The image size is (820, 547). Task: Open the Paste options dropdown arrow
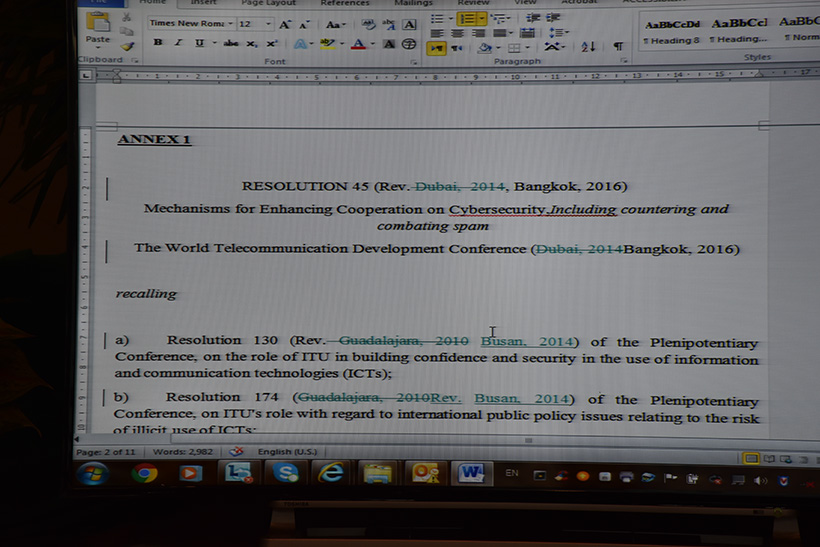click(x=98, y=48)
